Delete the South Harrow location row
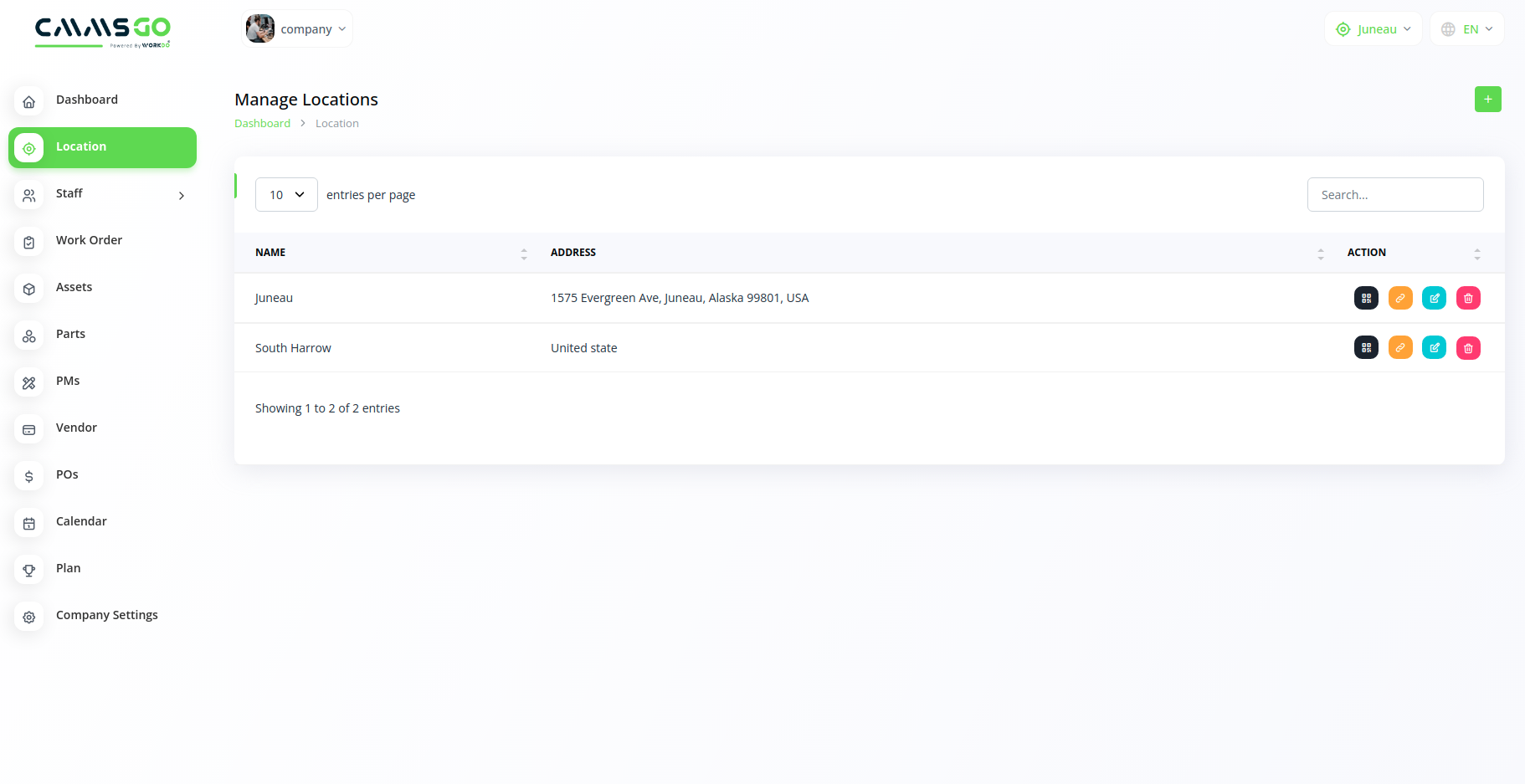The height and width of the screenshot is (784, 1525). pos(1468,348)
